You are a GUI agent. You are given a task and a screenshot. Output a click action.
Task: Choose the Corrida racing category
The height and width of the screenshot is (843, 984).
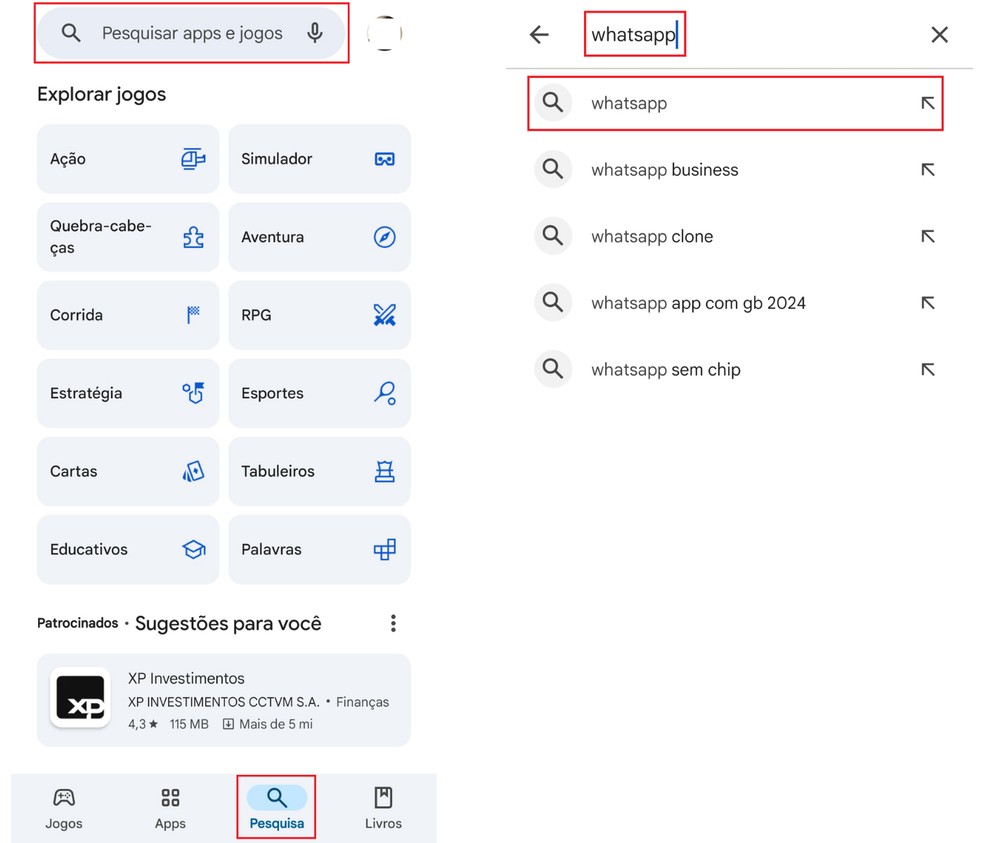[x=128, y=315]
